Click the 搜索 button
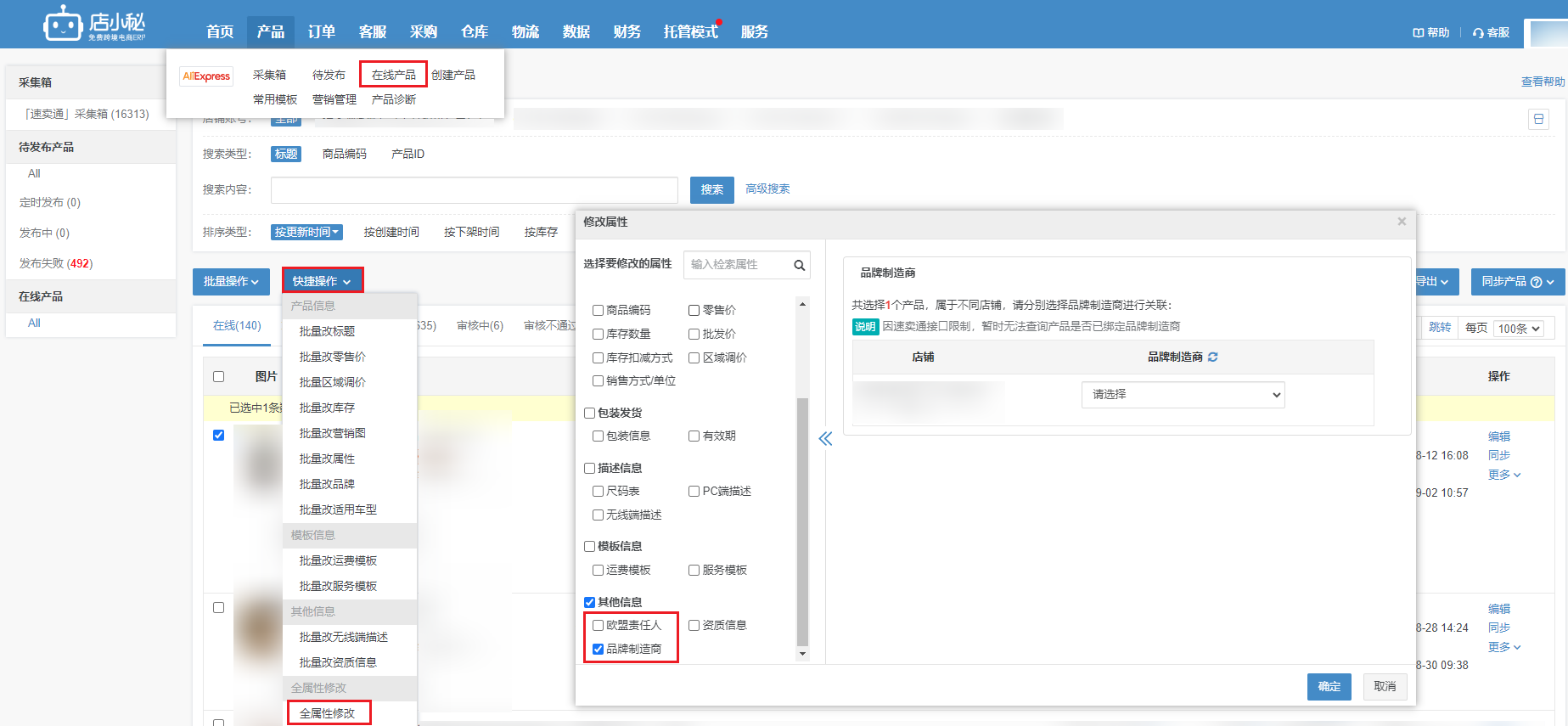1568x726 pixels. pyautogui.click(x=712, y=190)
